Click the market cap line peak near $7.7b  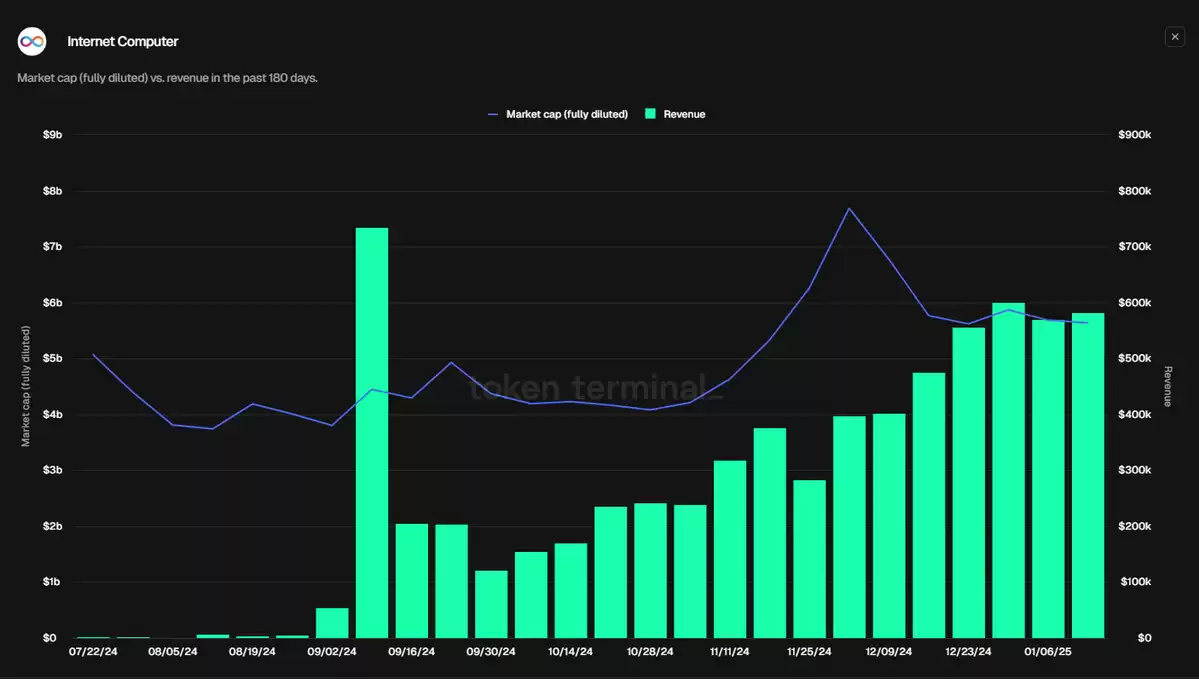pos(849,208)
